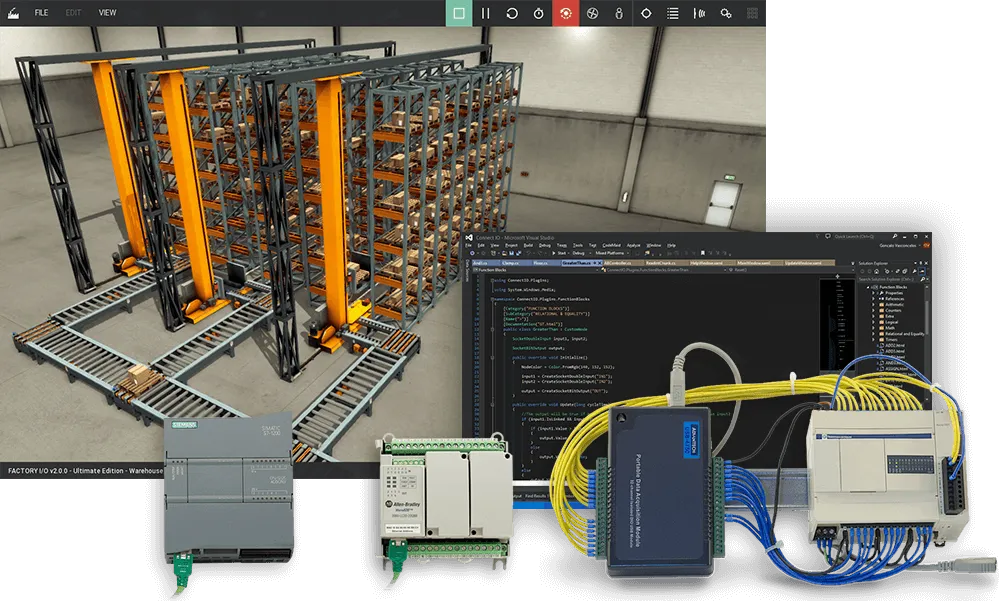Image resolution: width=1000 pixels, height=601 pixels.
Task: Collapse the Function Blocks project node
Action: pyautogui.click(x=868, y=287)
